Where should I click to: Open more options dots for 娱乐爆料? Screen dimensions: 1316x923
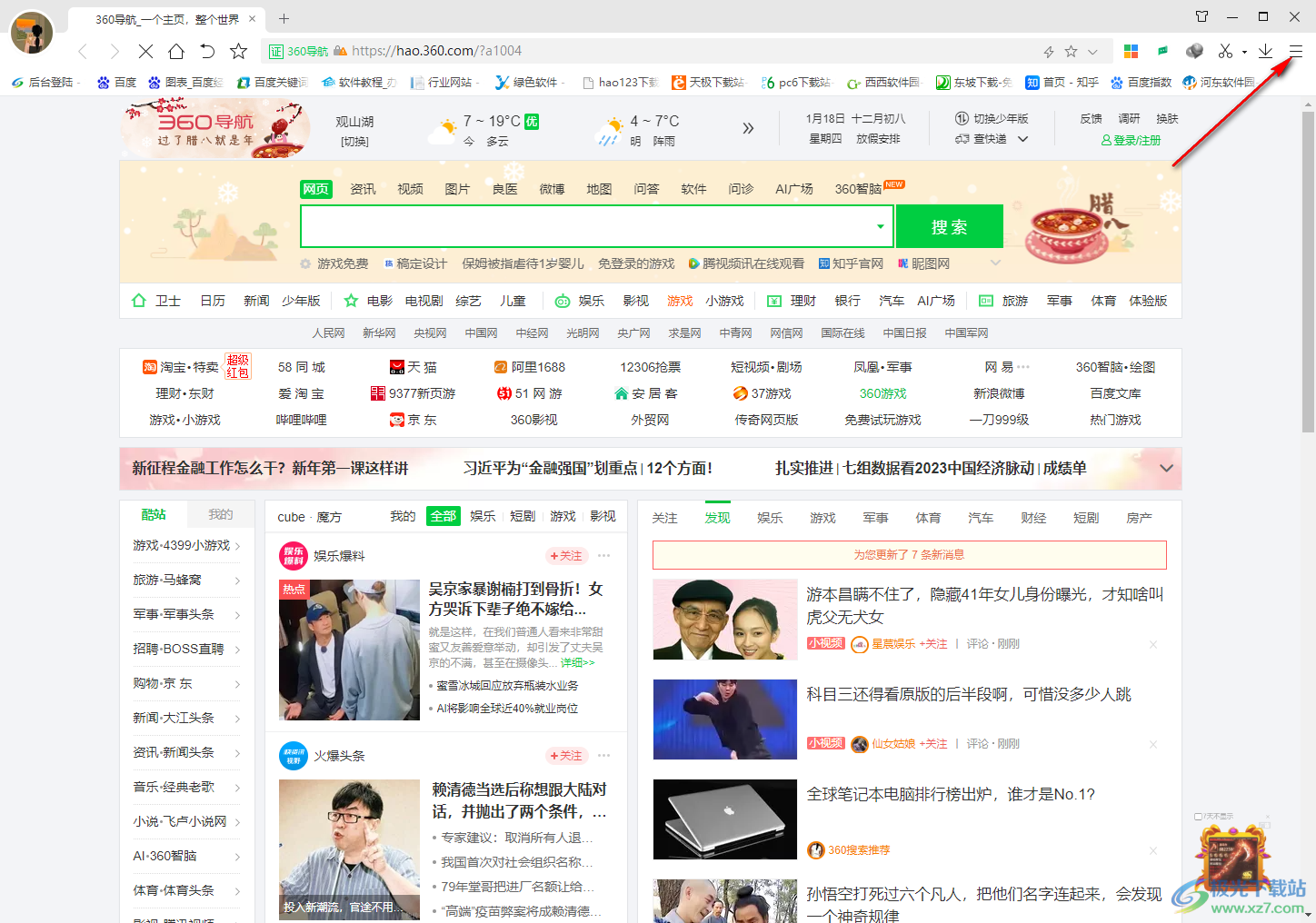click(x=604, y=556)
